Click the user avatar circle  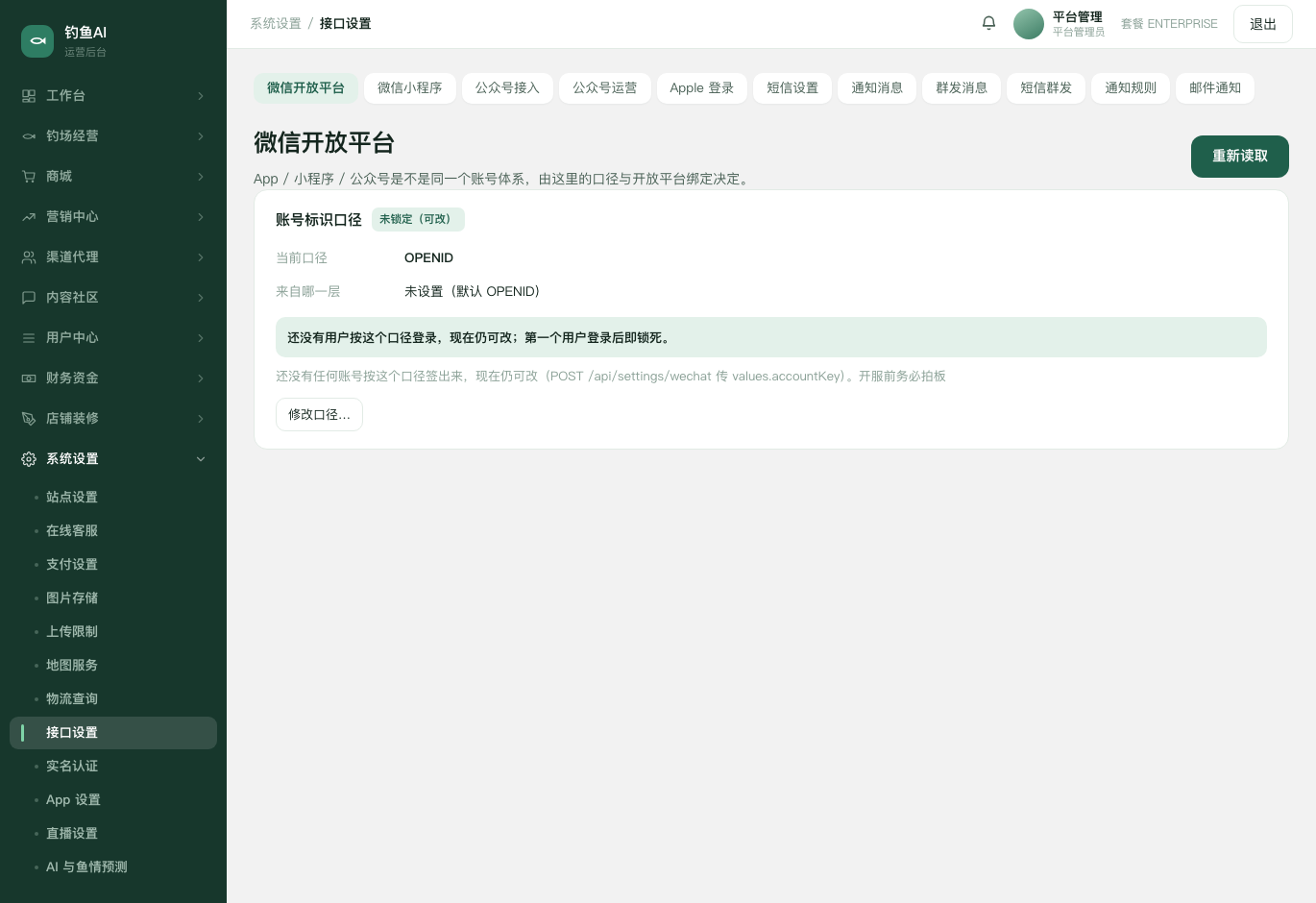click(x=1029, y=24)
